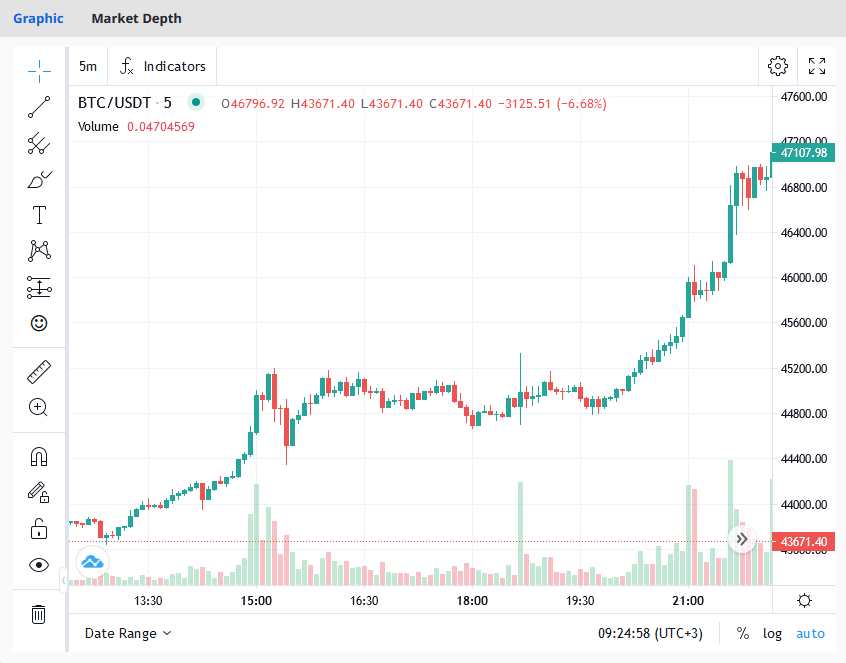The width and height of the screenshot is (846, 663).
Task: Open the Indicators dialog
Action: click(161, 66)
